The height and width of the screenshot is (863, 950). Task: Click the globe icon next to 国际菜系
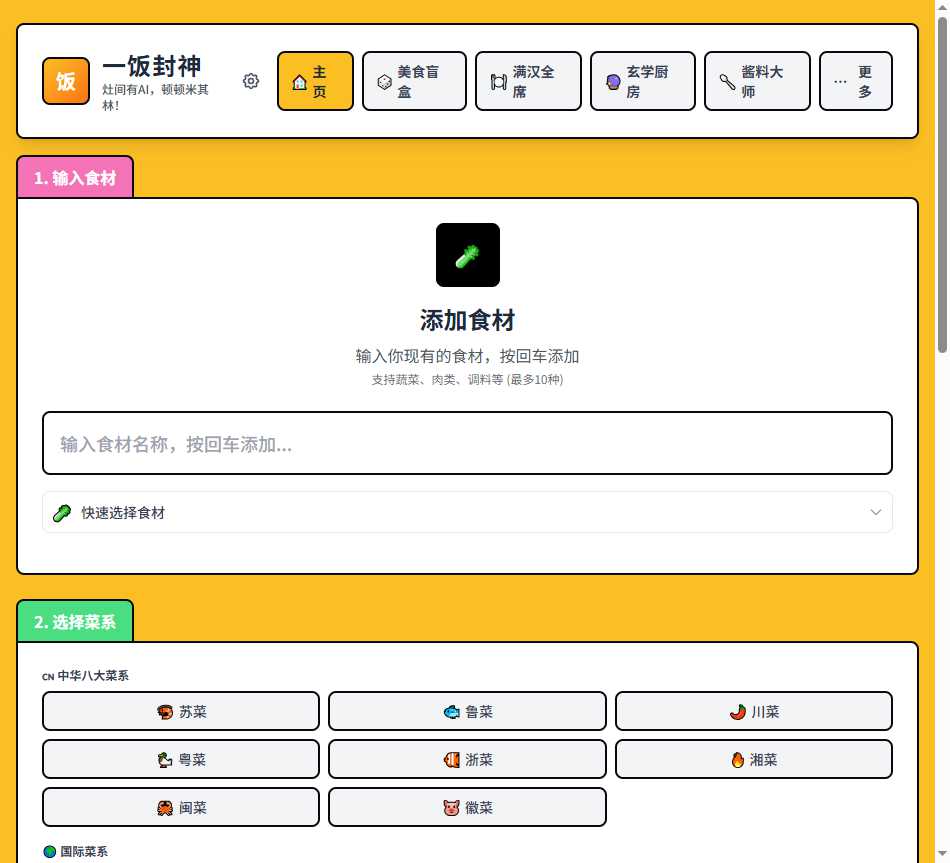48,851
